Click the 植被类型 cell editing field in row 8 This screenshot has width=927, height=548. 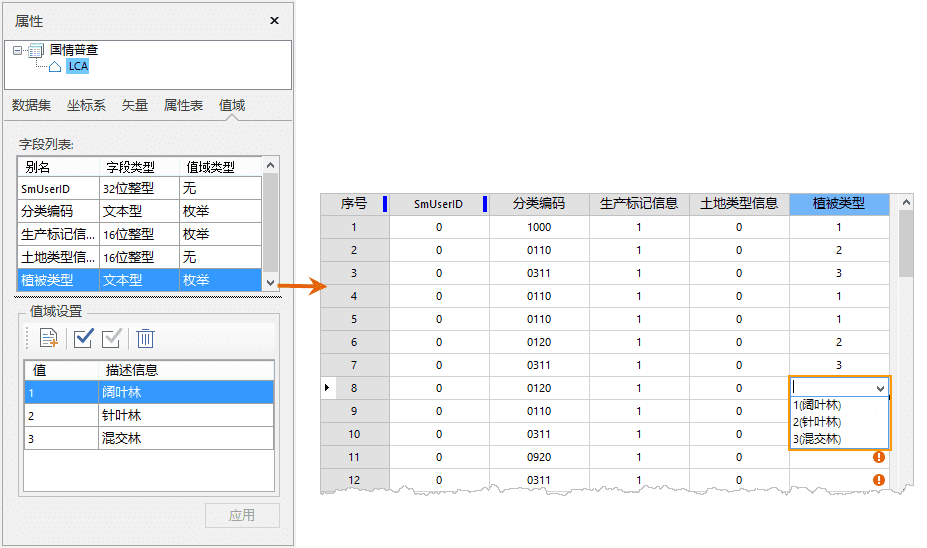[x=832, y=388]
